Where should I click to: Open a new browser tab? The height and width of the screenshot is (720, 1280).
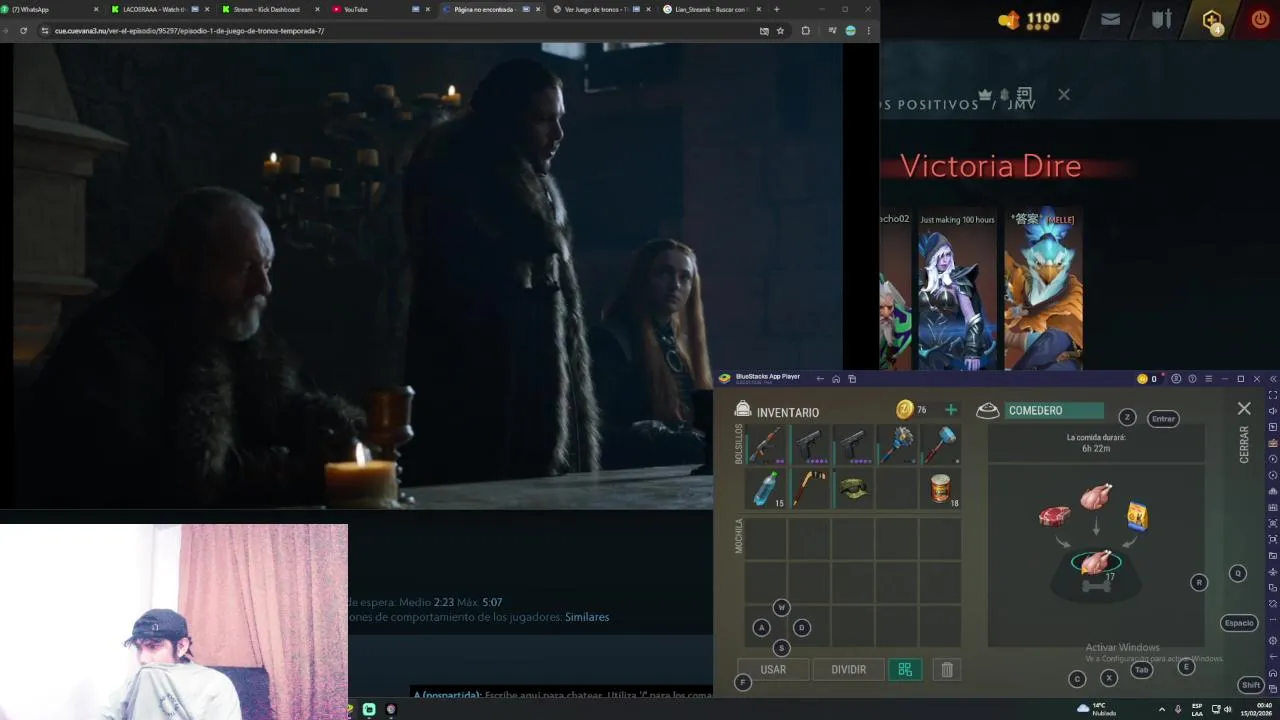point(777,9)
